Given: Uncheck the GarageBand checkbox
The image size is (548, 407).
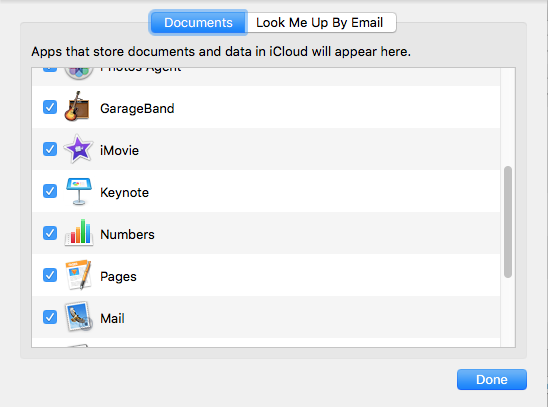Looking at the screenshot, I should click(x=50, y=107).
